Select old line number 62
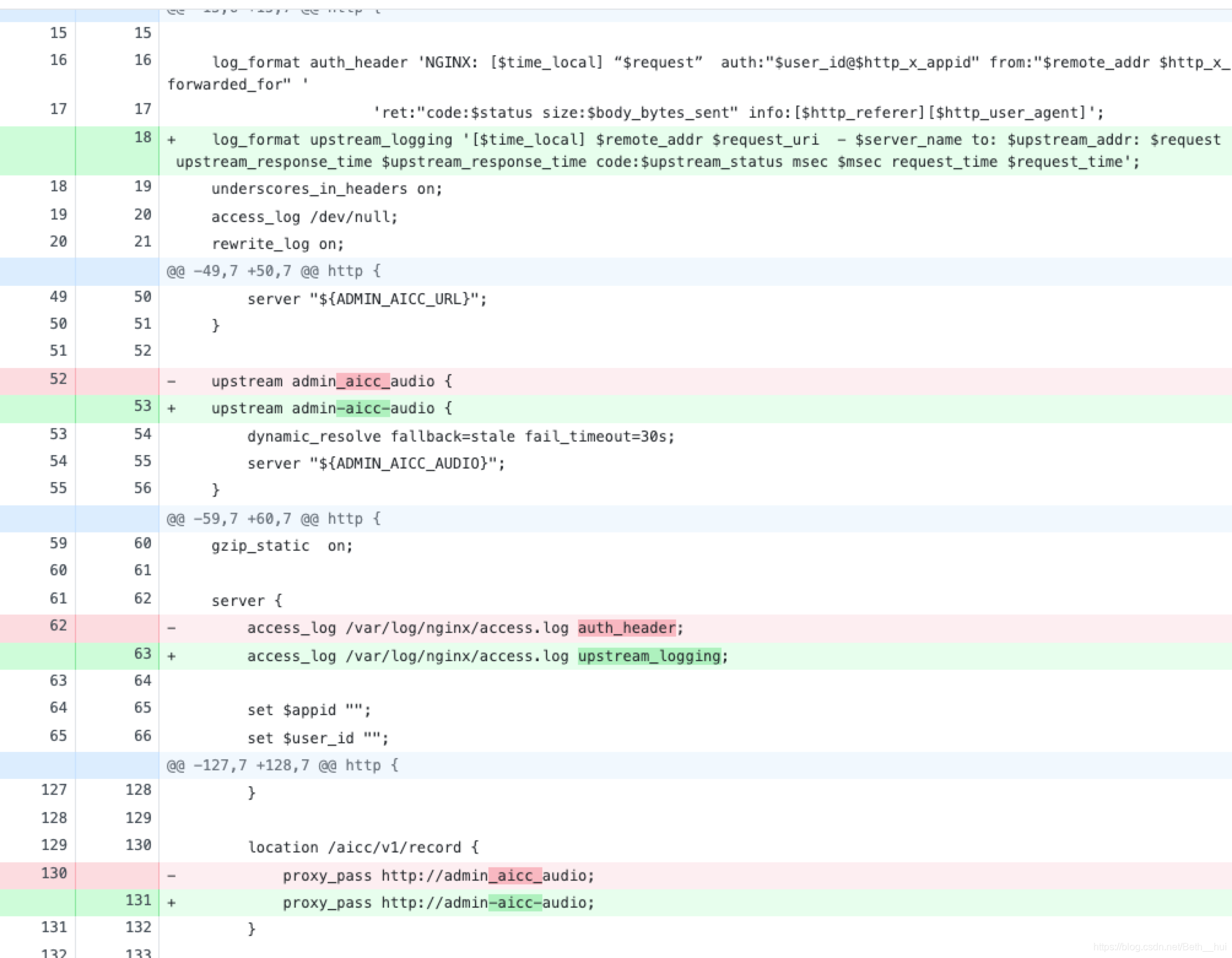The width and height of the screenshot is (1232, 958). [x=58, y=626]
